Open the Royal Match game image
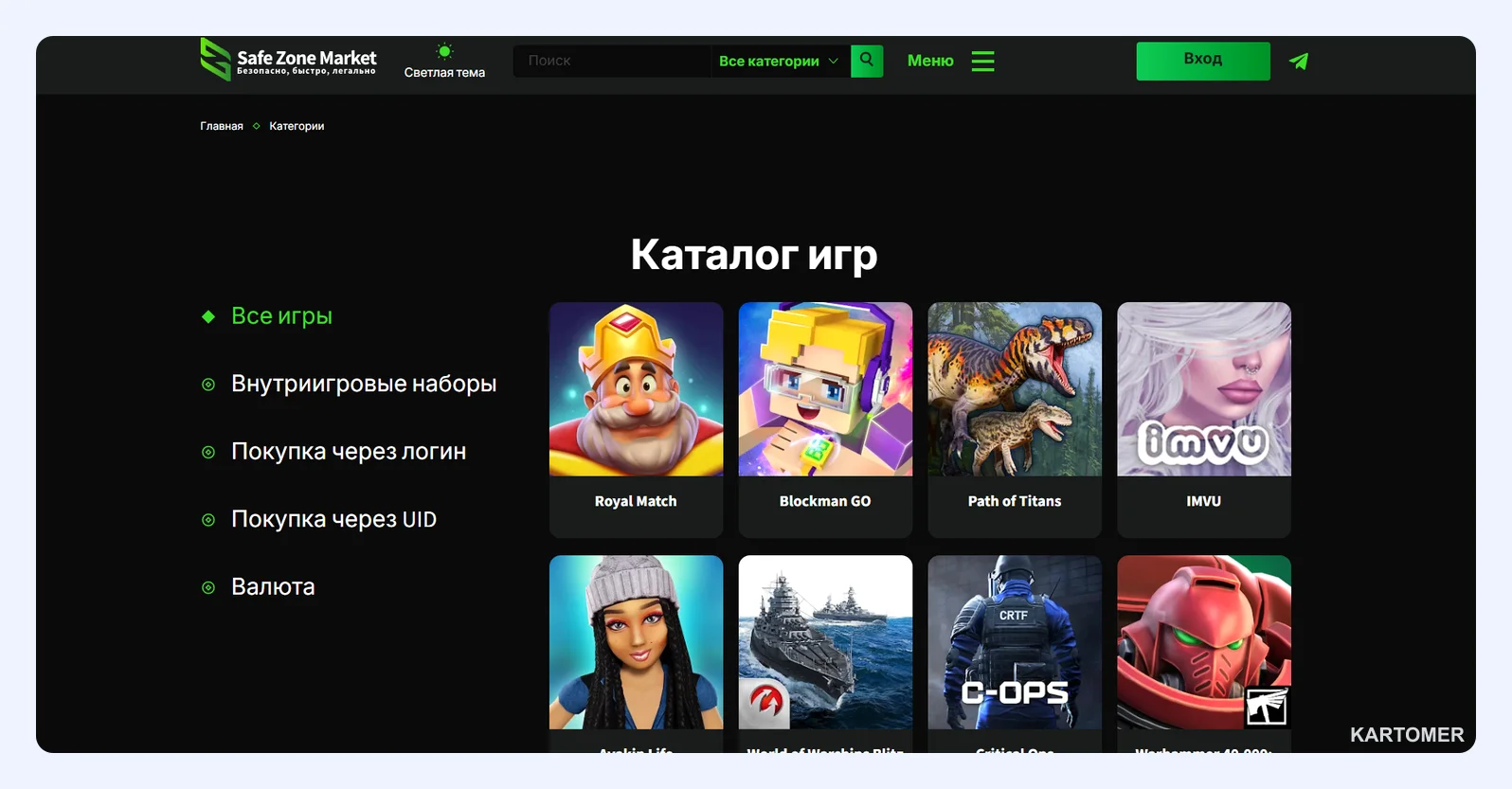 pos(636,389)
